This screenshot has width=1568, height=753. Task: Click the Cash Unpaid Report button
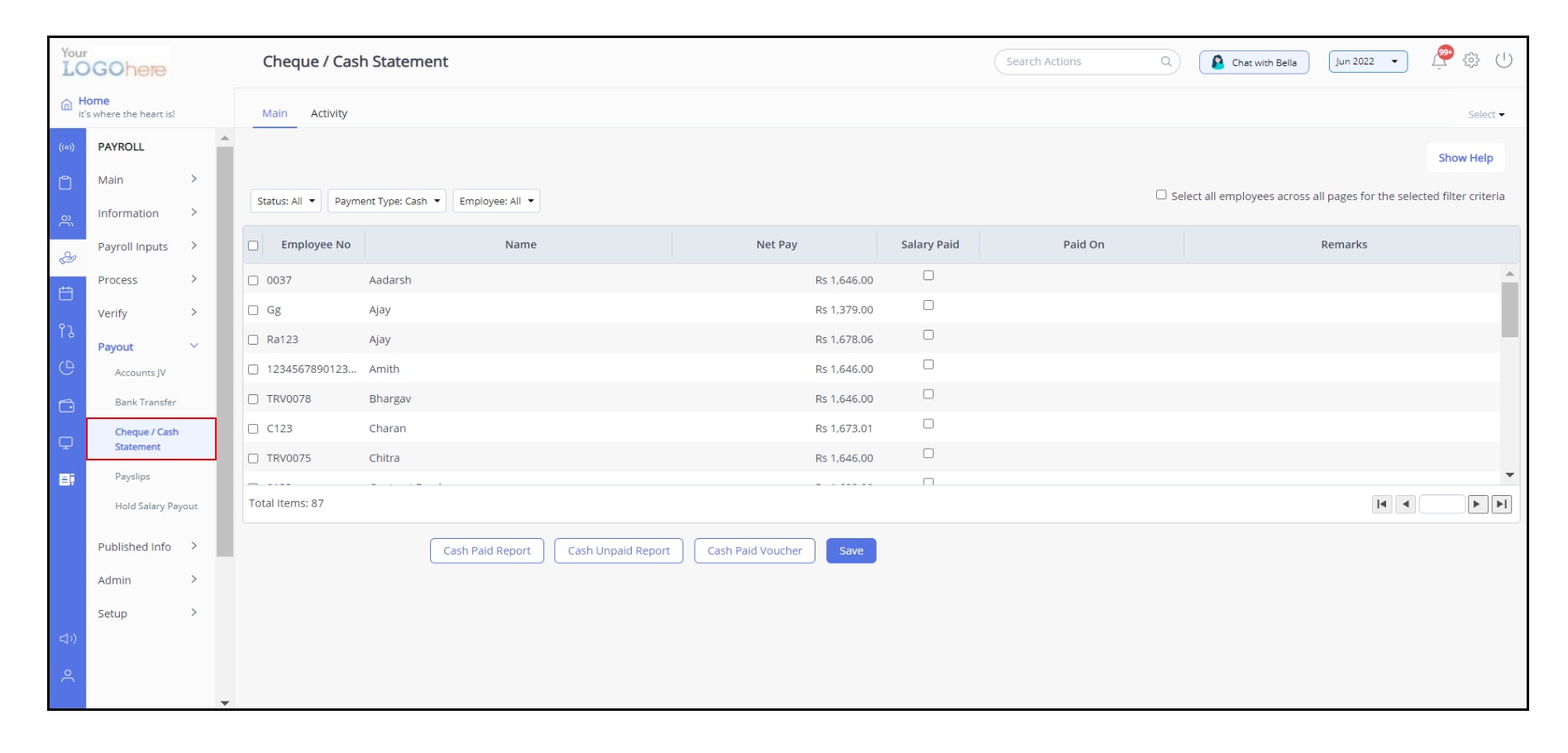(618, 550)
